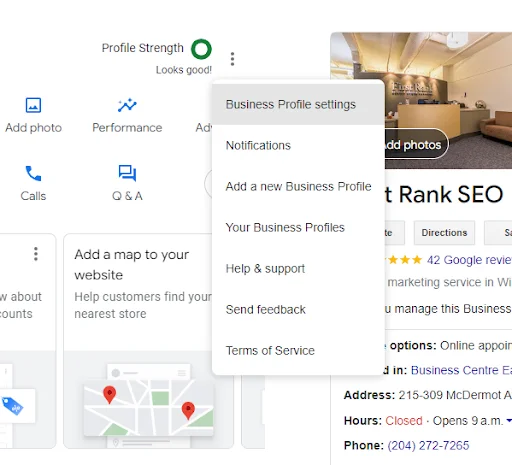Click the Calls phone icon
512x465 pixels.
(x=33, y=173)
